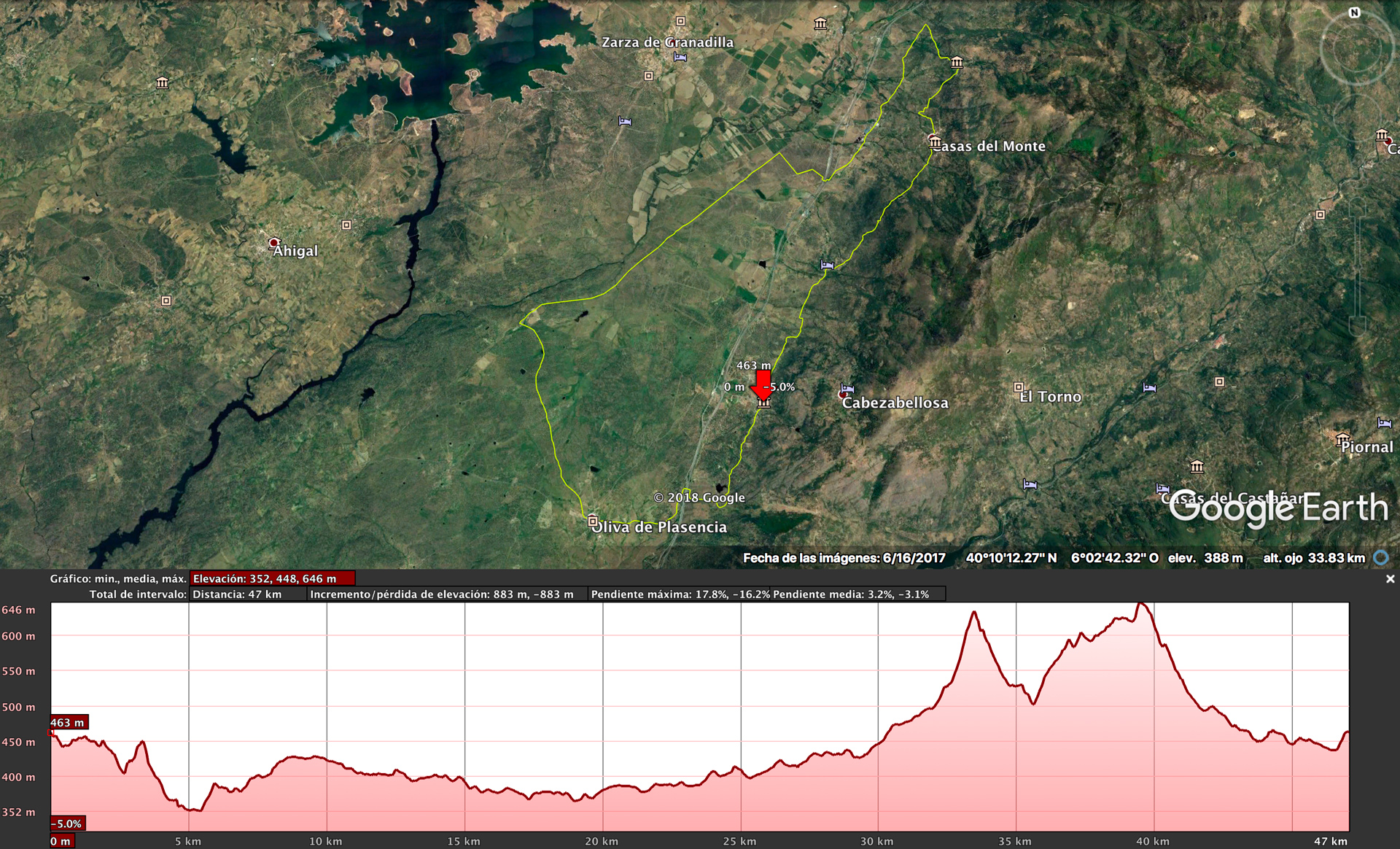Click square marker at far right of map
Image resolution: width=1400 pixels, height=849 pixels.
[1320, 214]
